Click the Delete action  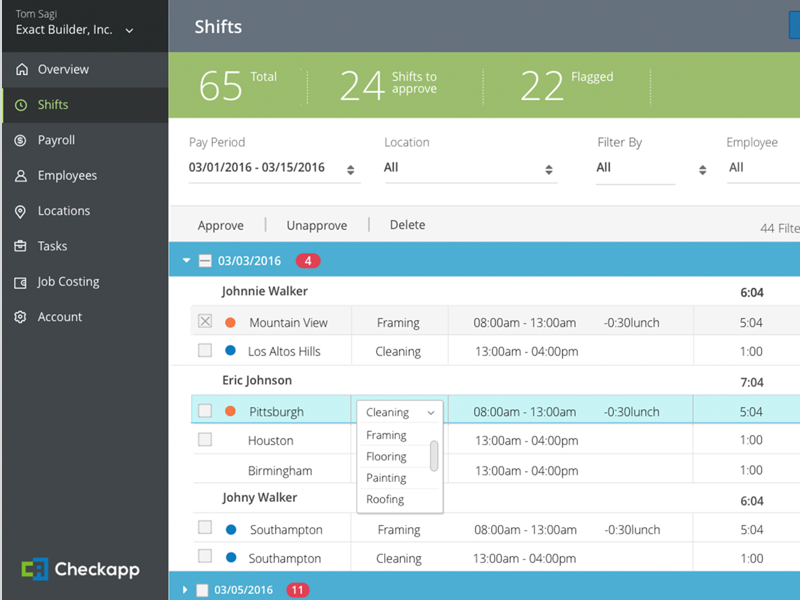pos(407,225)
